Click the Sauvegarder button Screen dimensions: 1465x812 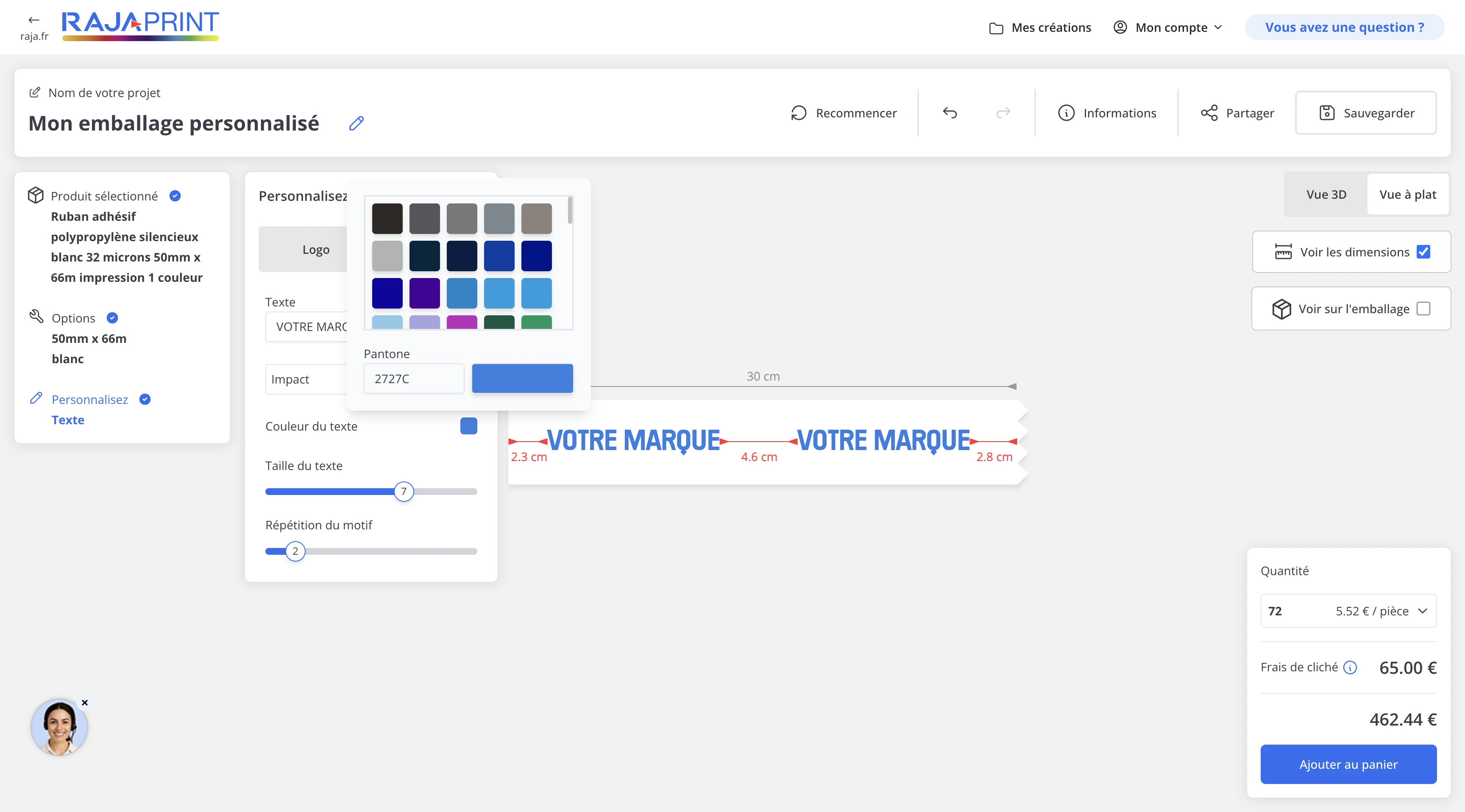pos(1366,113)
